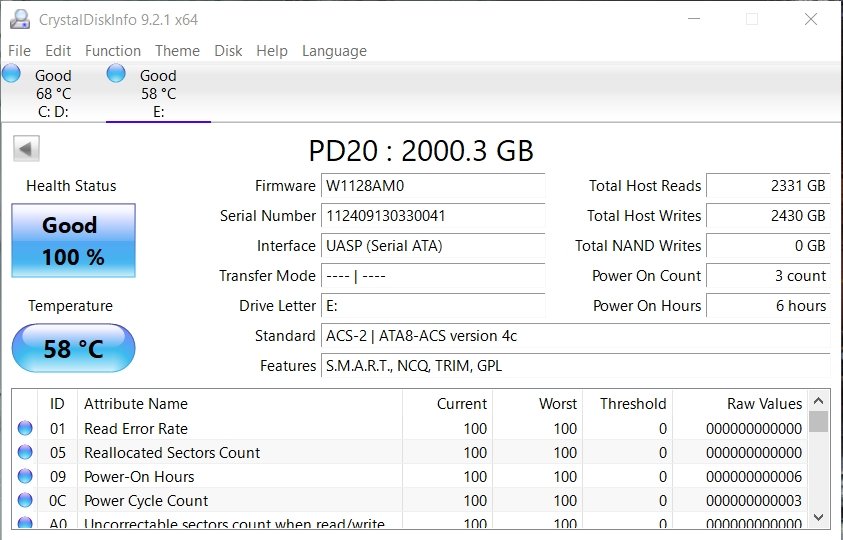This screenshot has height=540, width=843.
Task: Click raw value 000000000006
Action: [754, 477]
